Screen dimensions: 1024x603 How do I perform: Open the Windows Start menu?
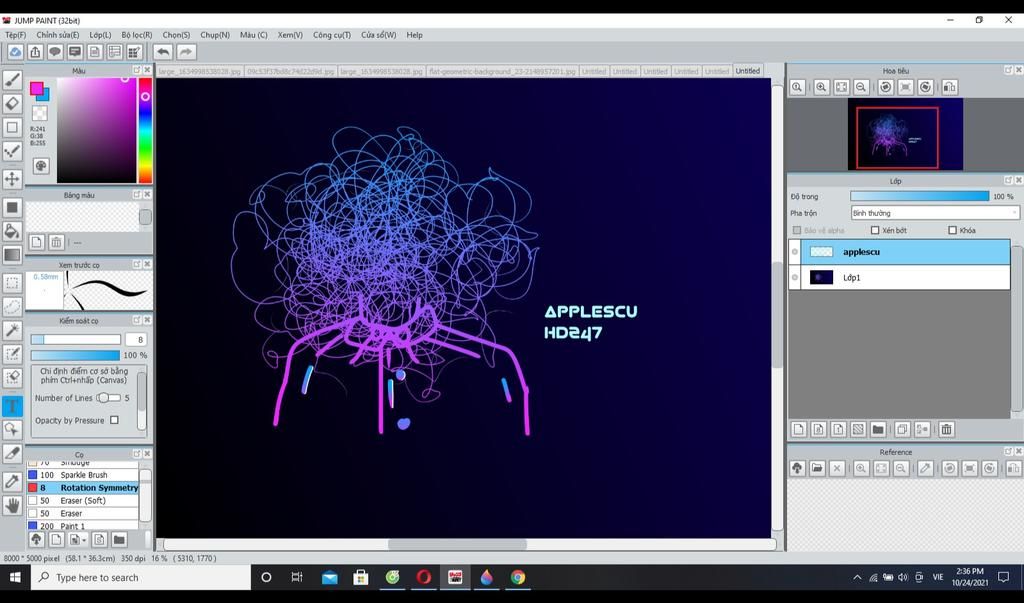(14, 577)
